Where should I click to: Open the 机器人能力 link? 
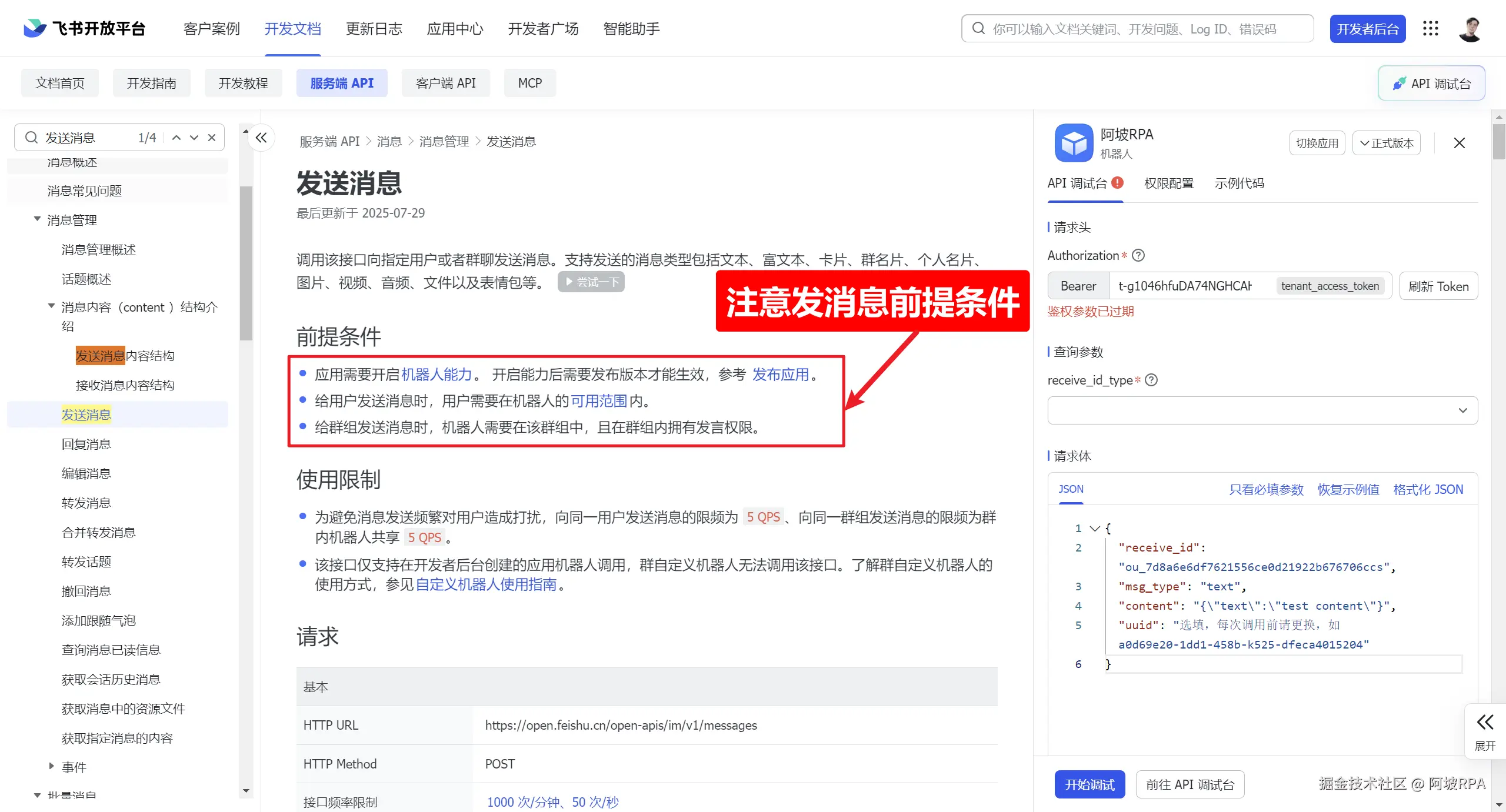click(x=437, y=375)
